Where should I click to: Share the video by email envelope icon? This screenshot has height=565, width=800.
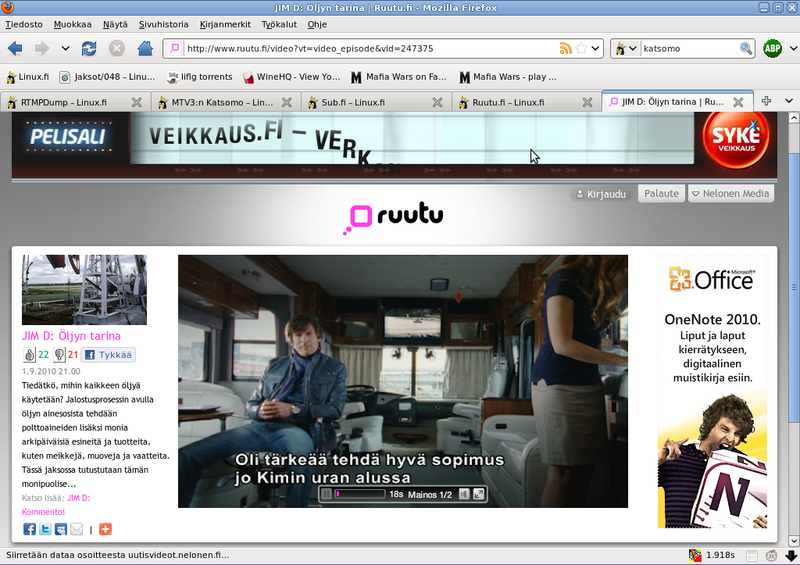click(76, 529)
